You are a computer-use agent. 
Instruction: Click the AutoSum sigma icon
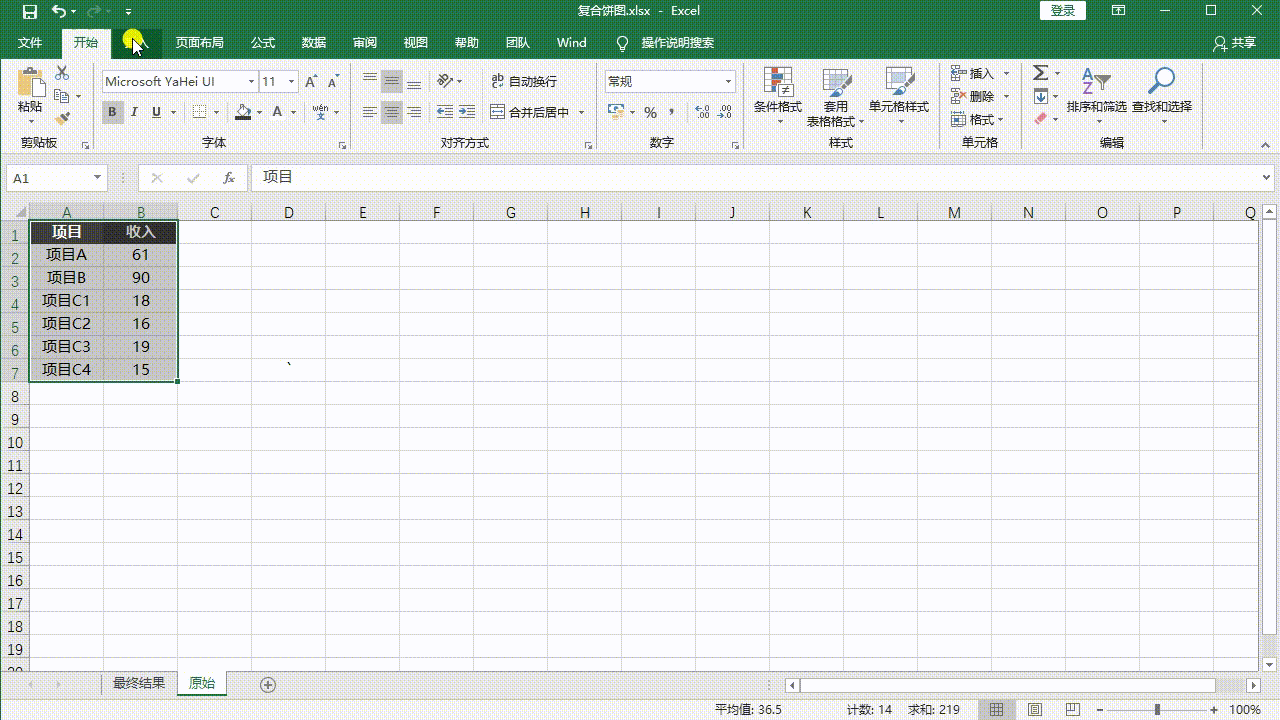[x=1040, y=73]
